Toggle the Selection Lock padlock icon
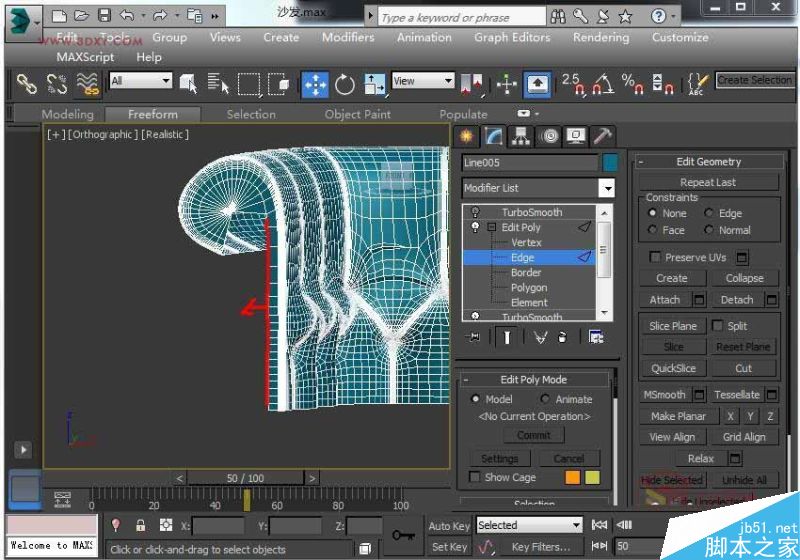The image size is (800, 560). click(140, 525)
